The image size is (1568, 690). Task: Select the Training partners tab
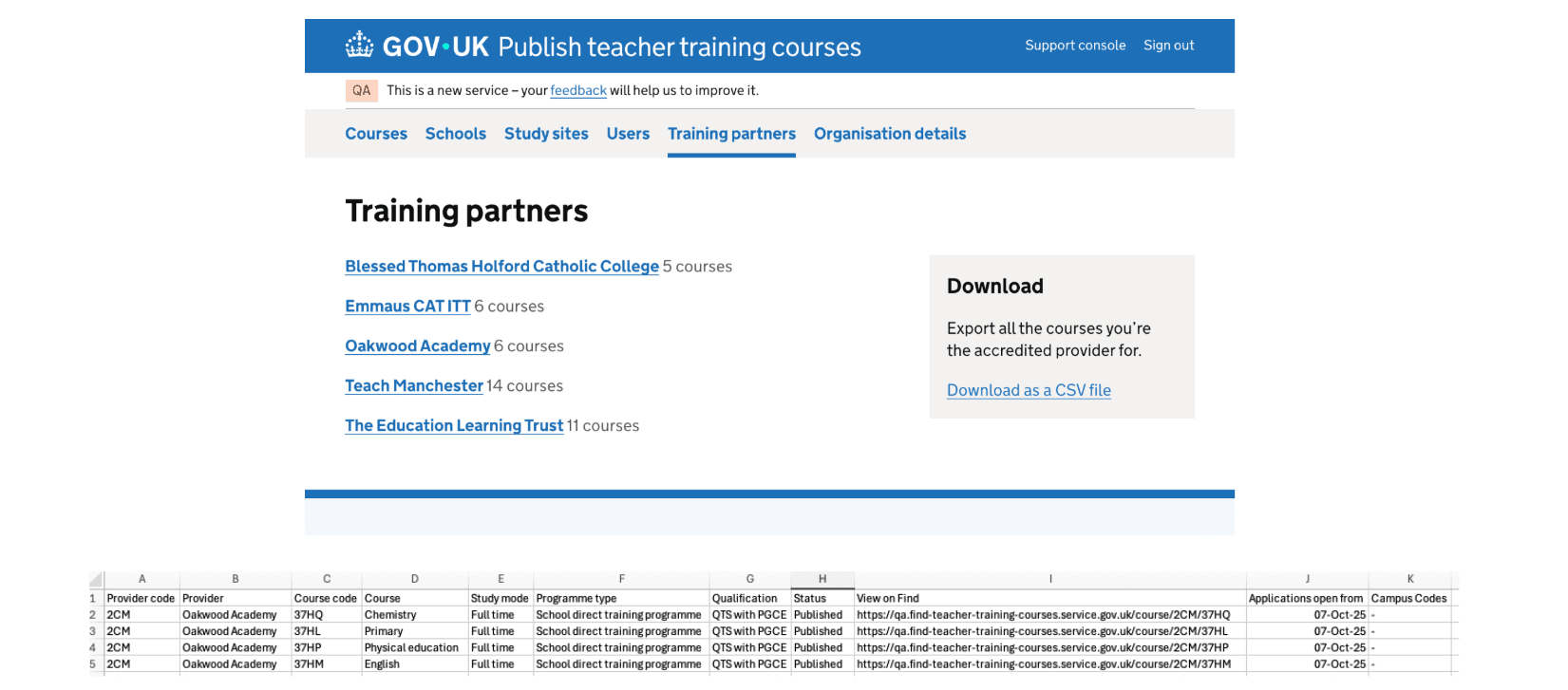(x=731, y=134)
